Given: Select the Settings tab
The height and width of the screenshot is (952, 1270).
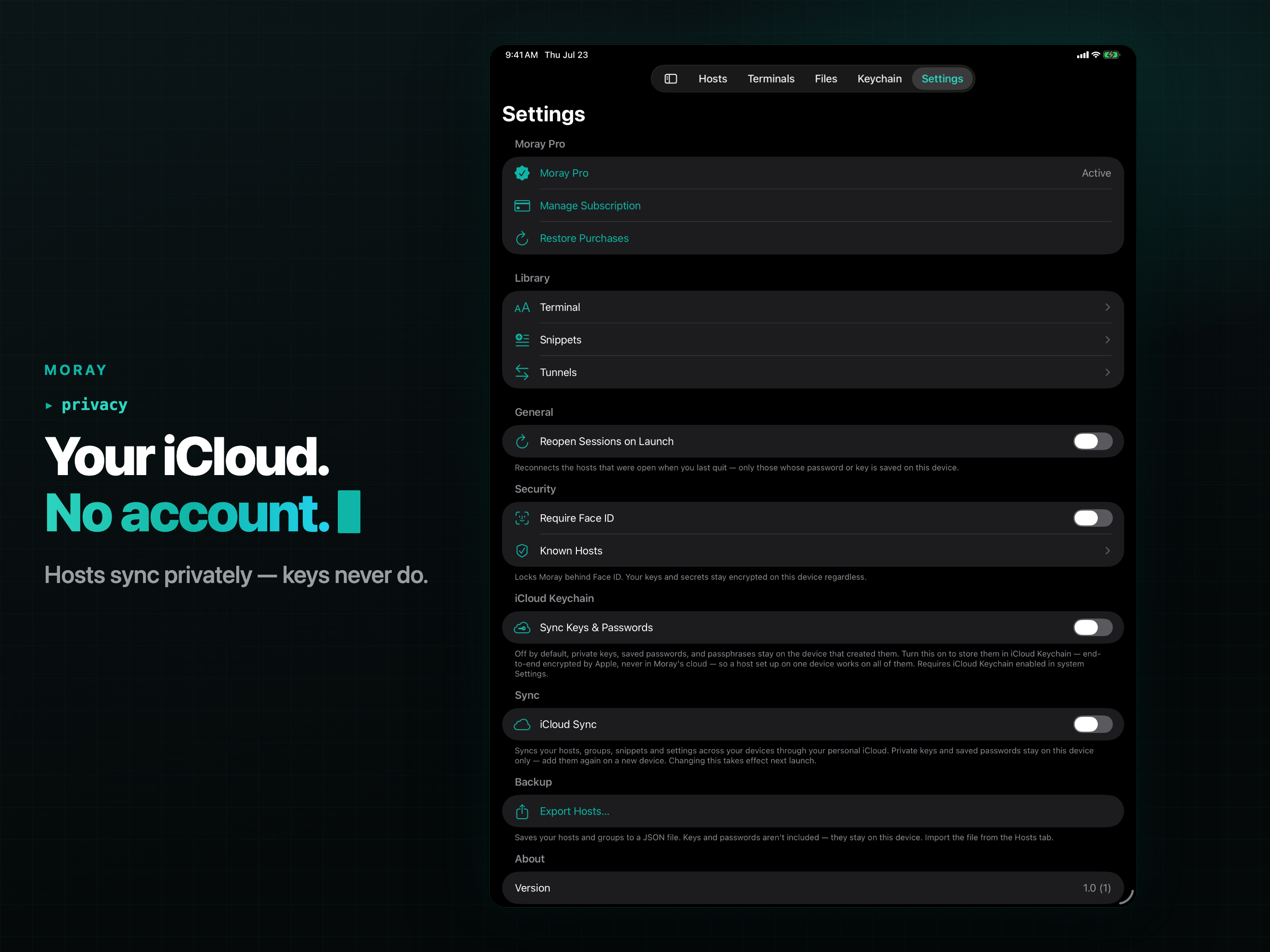Looking at the screenshot, I should tap(942, 78).
